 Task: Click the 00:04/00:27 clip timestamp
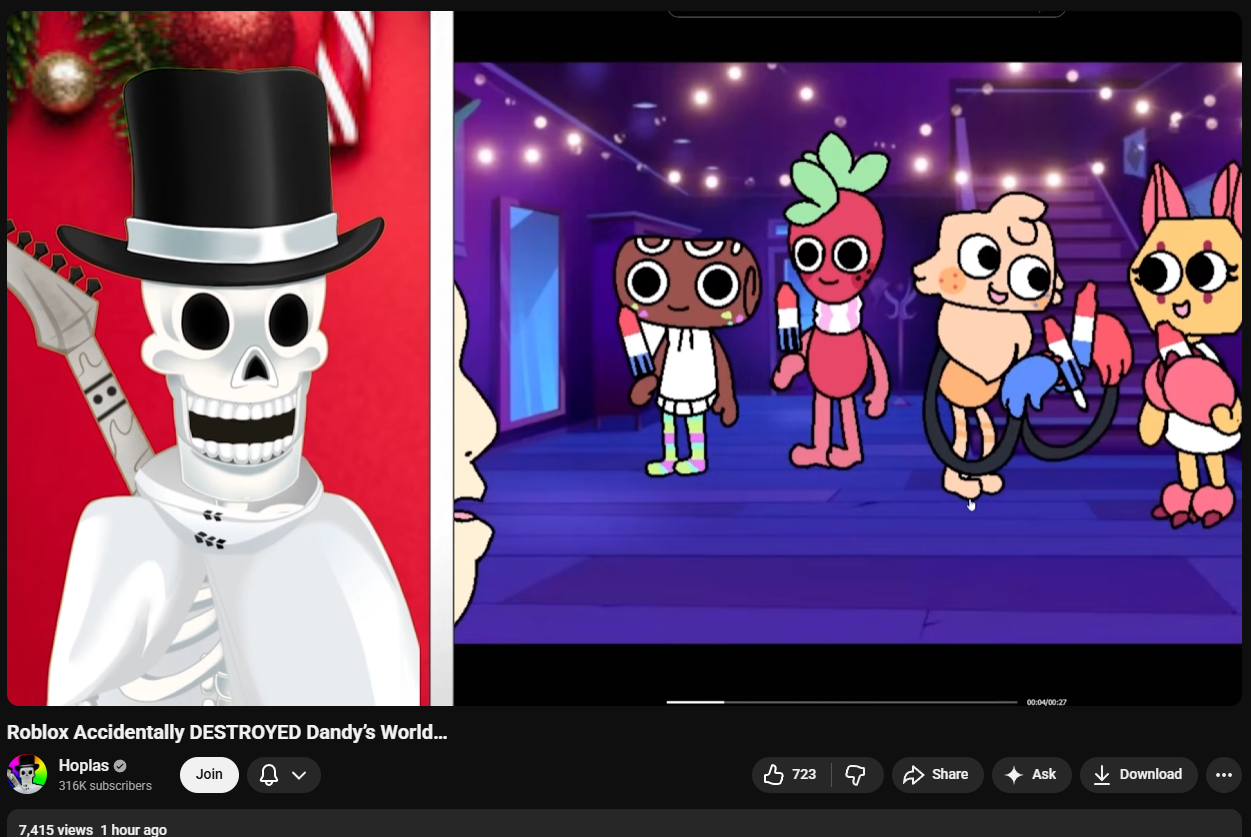click(1046, 702)
